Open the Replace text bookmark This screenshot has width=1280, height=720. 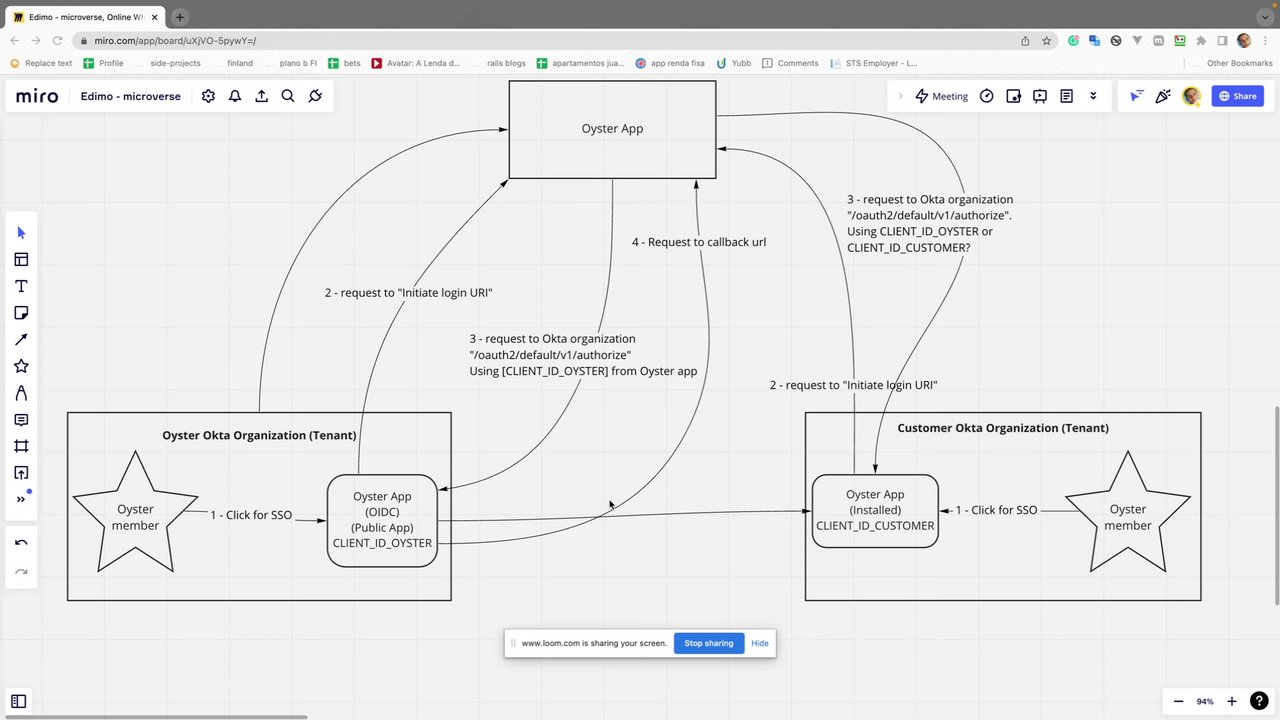pos(41,63)
